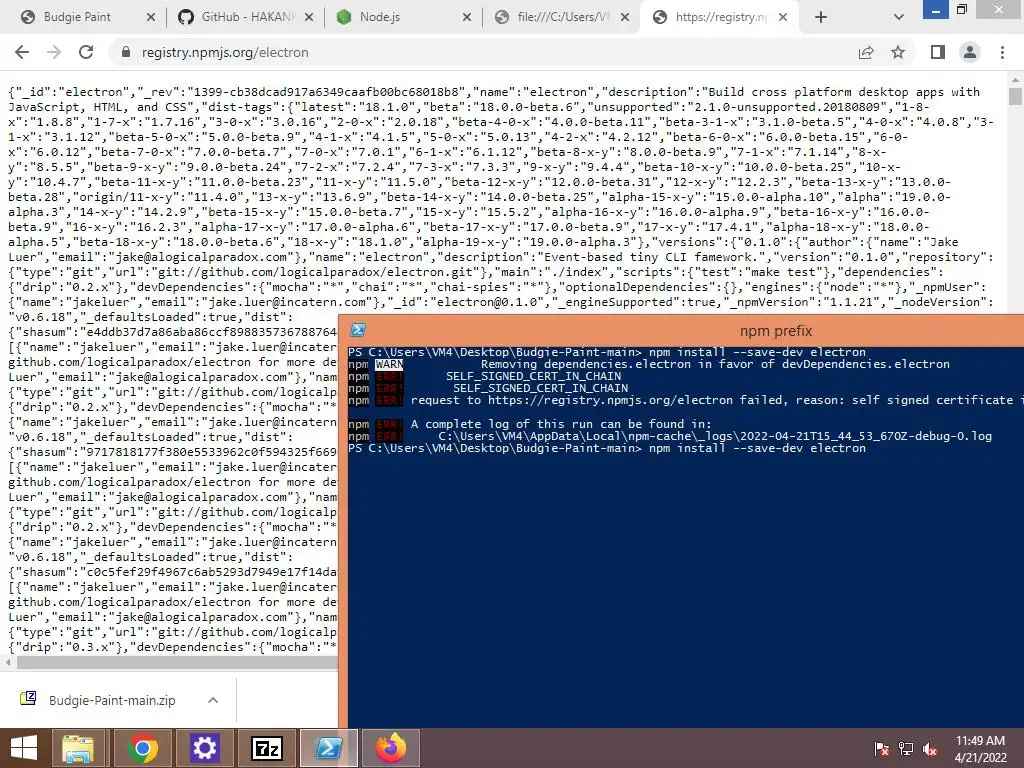Close the file:///C:/Users tab

625,17
